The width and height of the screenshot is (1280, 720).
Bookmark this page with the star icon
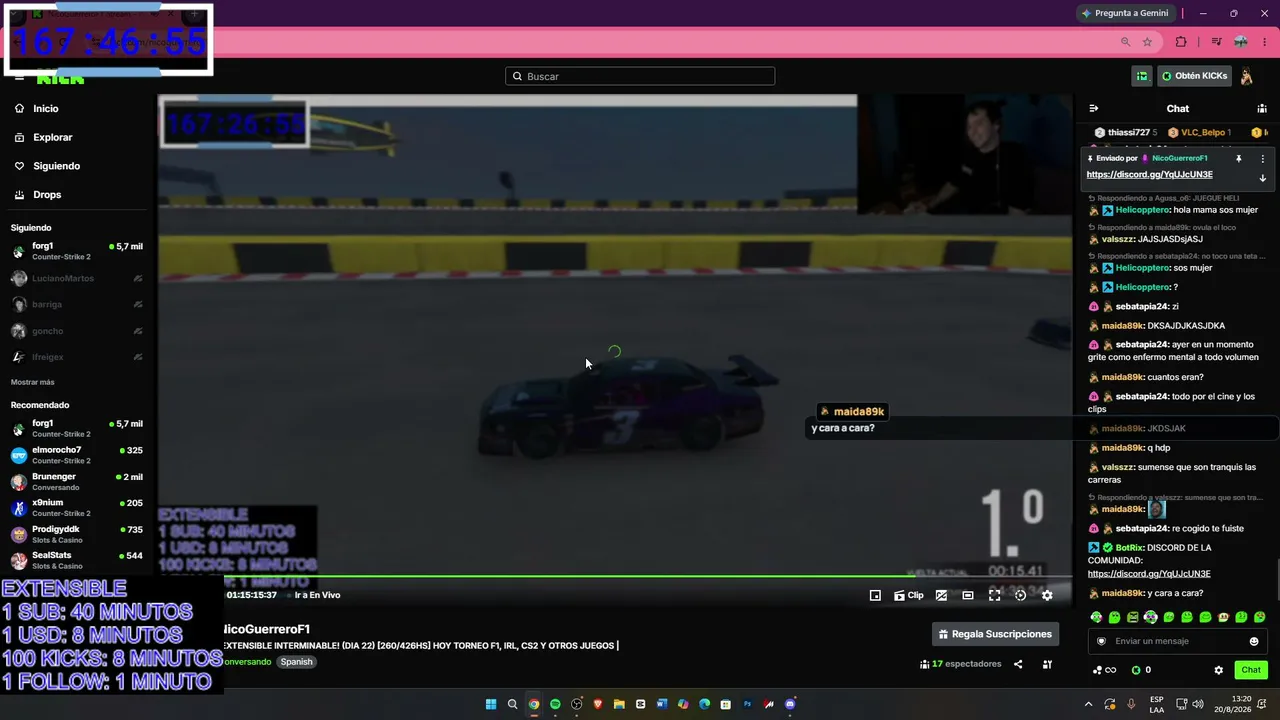(x=1147, y=42)
